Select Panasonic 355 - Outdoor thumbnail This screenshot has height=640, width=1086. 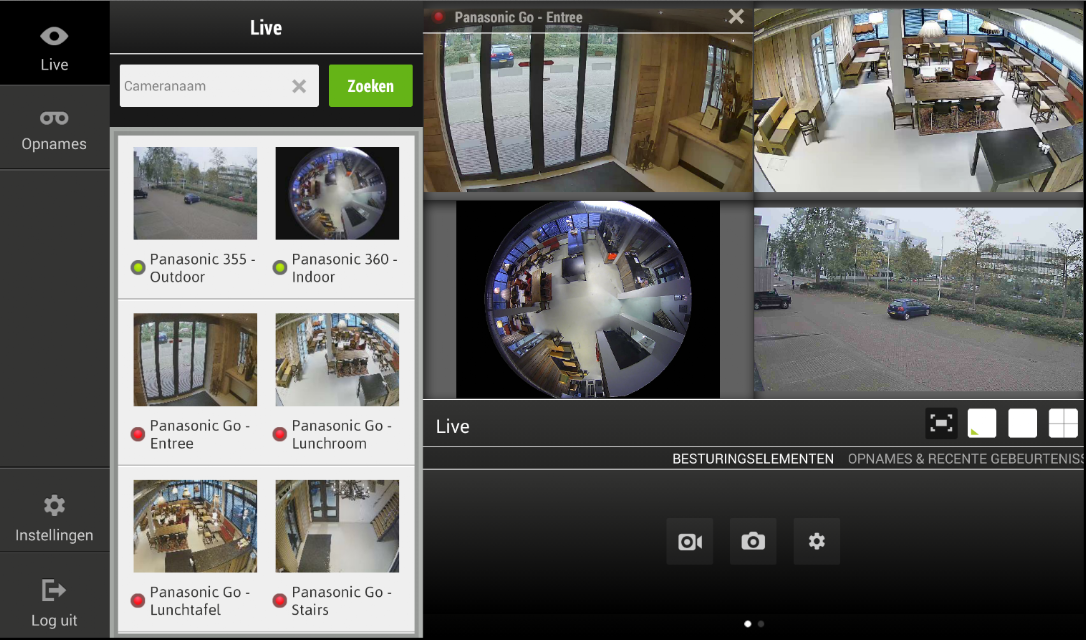coord(195,193)
